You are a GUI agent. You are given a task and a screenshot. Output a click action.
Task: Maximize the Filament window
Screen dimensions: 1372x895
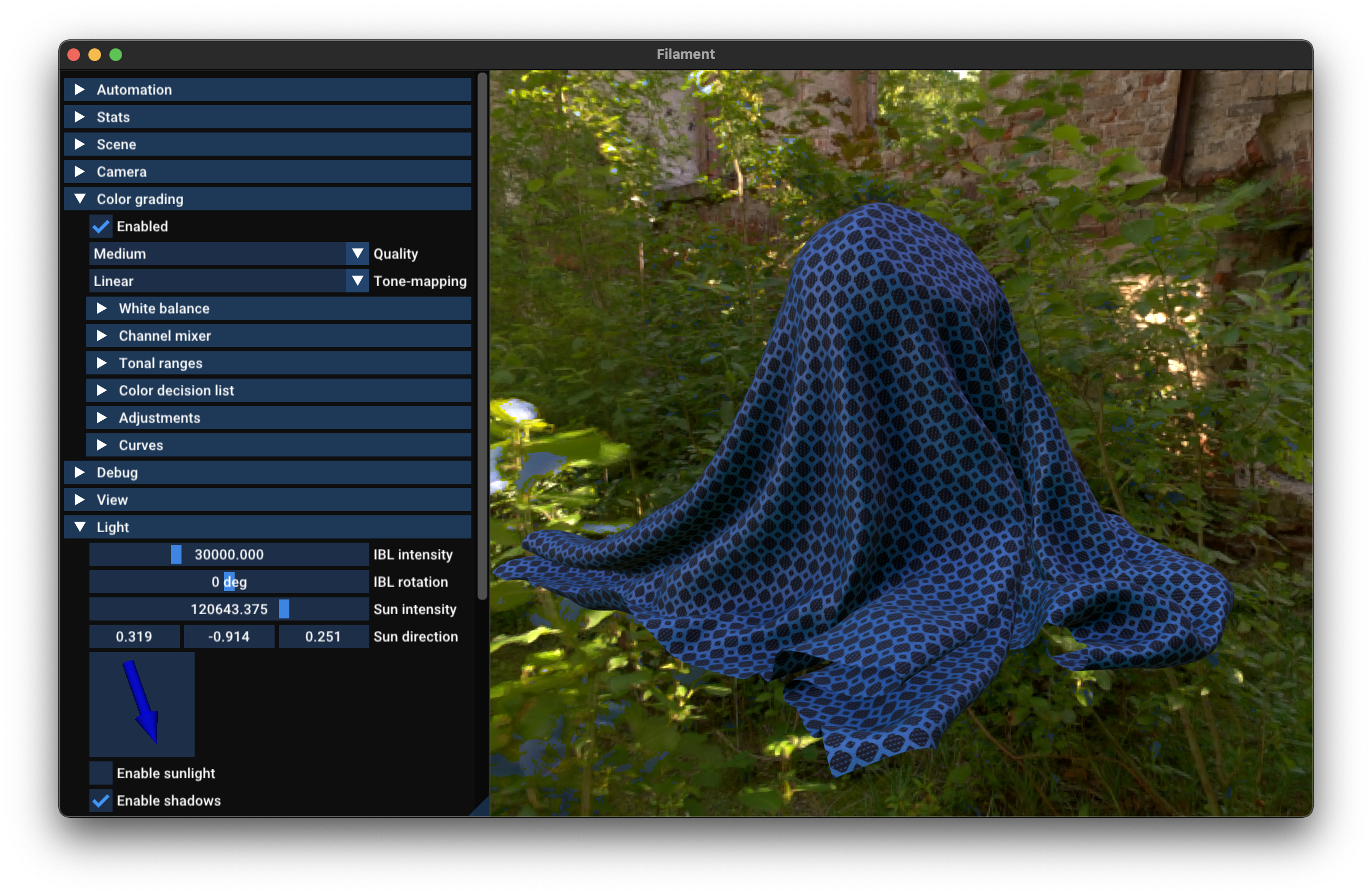click(x=116, y=54)
